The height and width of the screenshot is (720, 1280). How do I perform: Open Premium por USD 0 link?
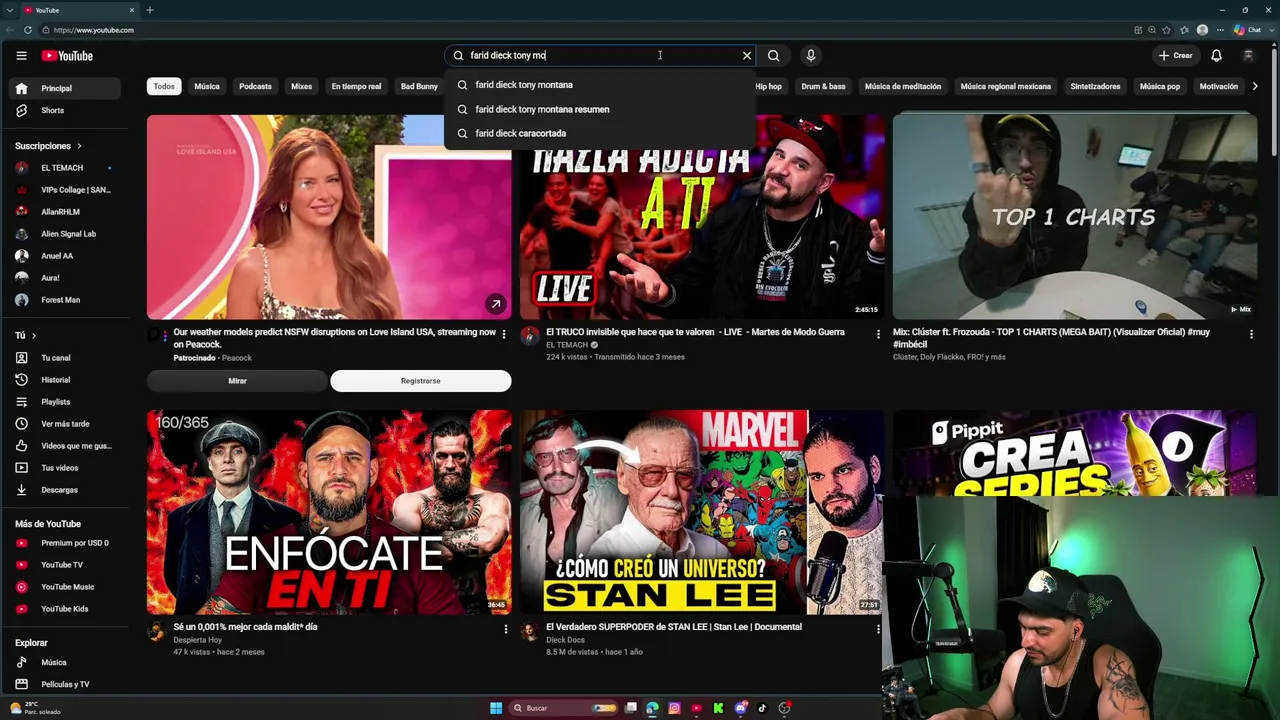(67, 543)
